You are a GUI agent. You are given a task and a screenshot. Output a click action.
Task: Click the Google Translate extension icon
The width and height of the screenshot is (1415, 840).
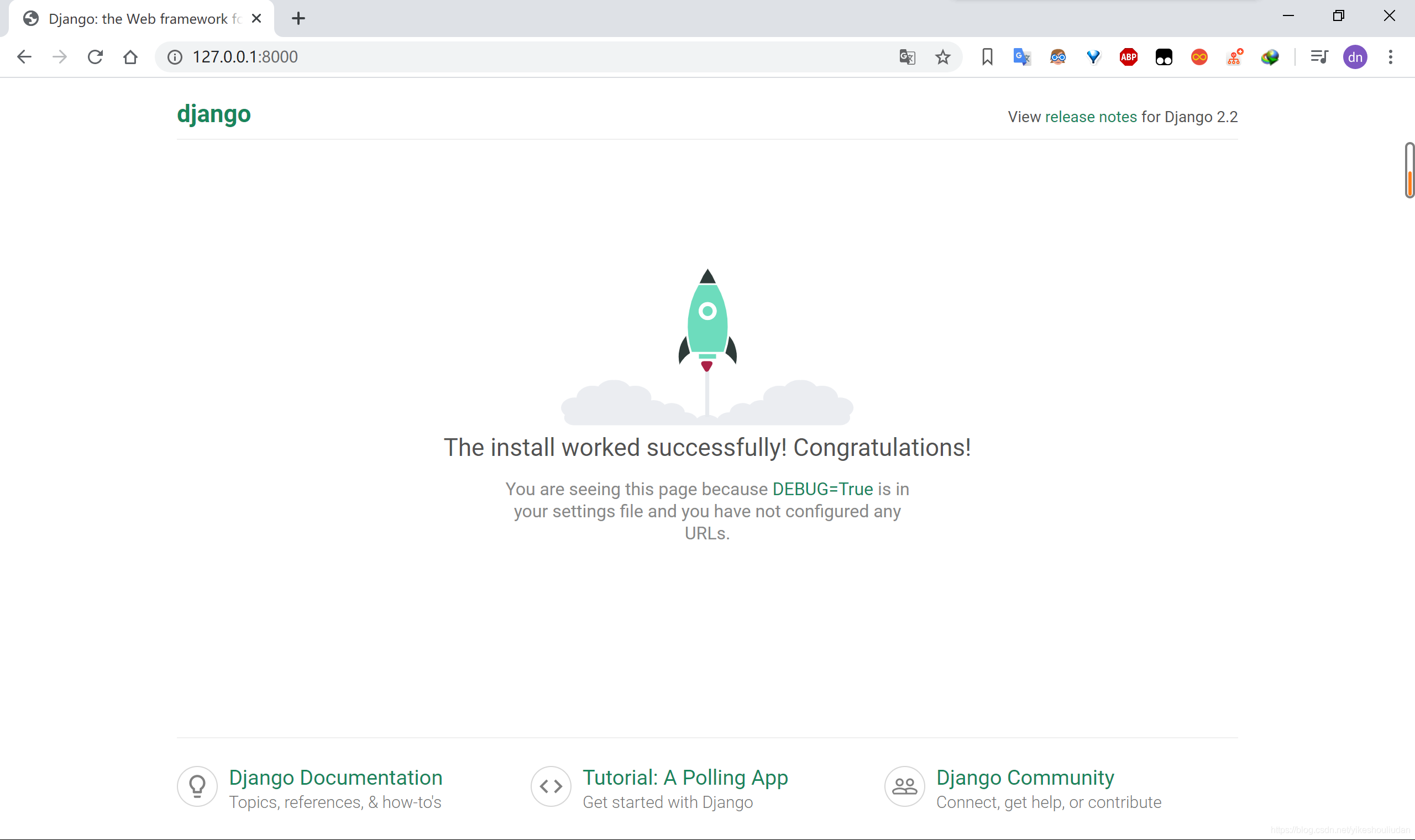click(x=1021, y=57)
